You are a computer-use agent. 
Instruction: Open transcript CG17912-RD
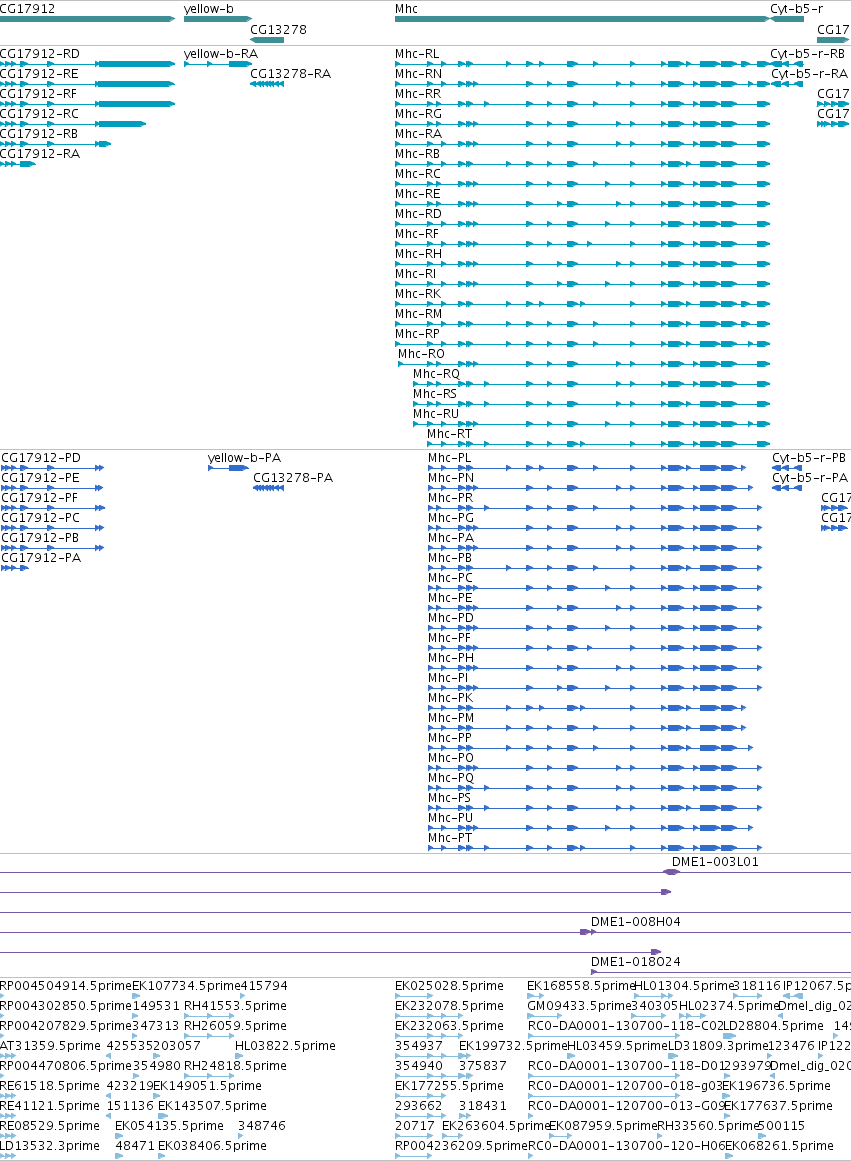pos(40,54)
